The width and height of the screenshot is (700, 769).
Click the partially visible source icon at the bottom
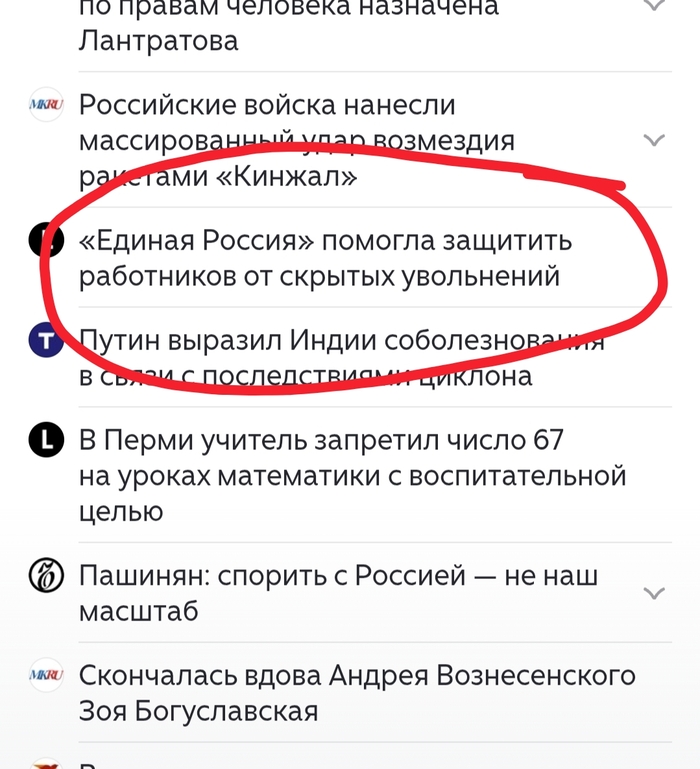click(46, 763)
